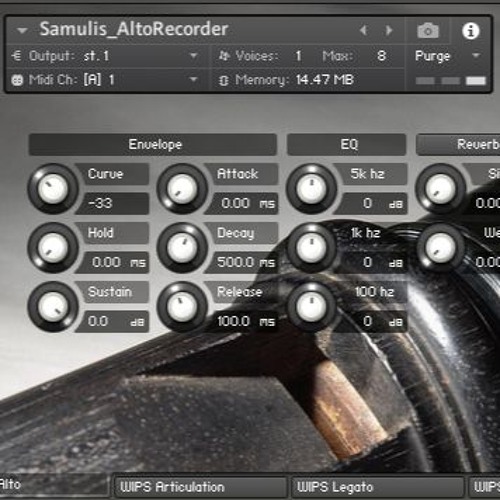Click the second Reverb knob
This screenshot has height=500, width=500.
pos(441,248)
